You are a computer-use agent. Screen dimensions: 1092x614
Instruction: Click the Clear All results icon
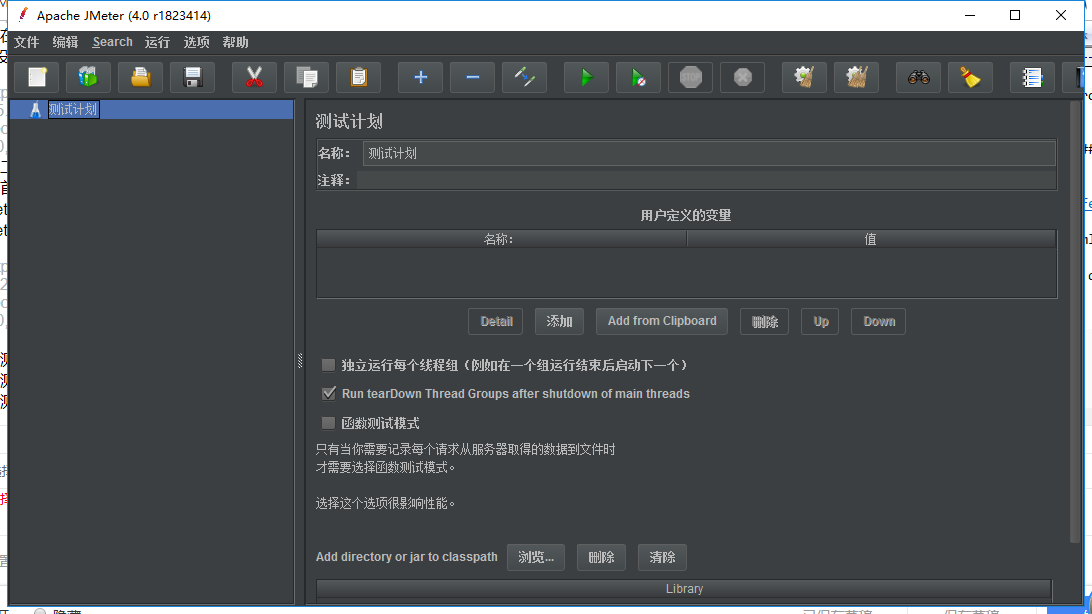[856, 77]
